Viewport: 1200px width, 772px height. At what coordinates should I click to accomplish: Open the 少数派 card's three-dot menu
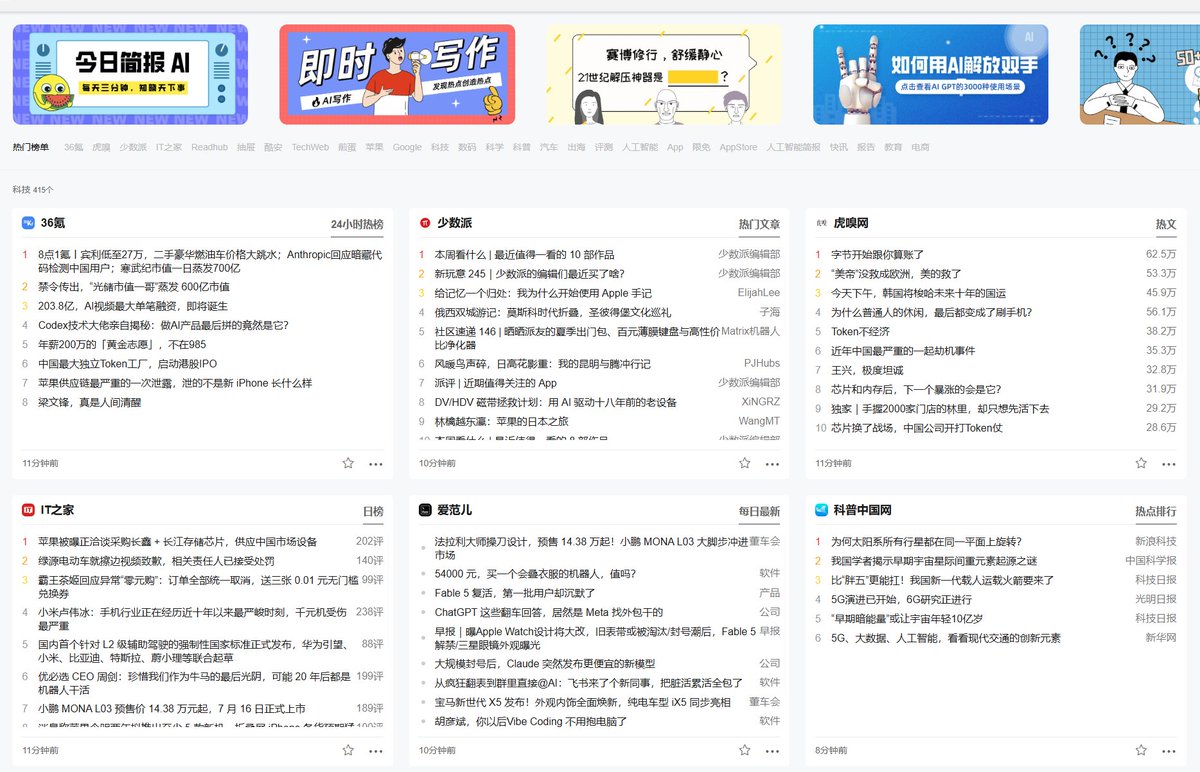point(772,463)
